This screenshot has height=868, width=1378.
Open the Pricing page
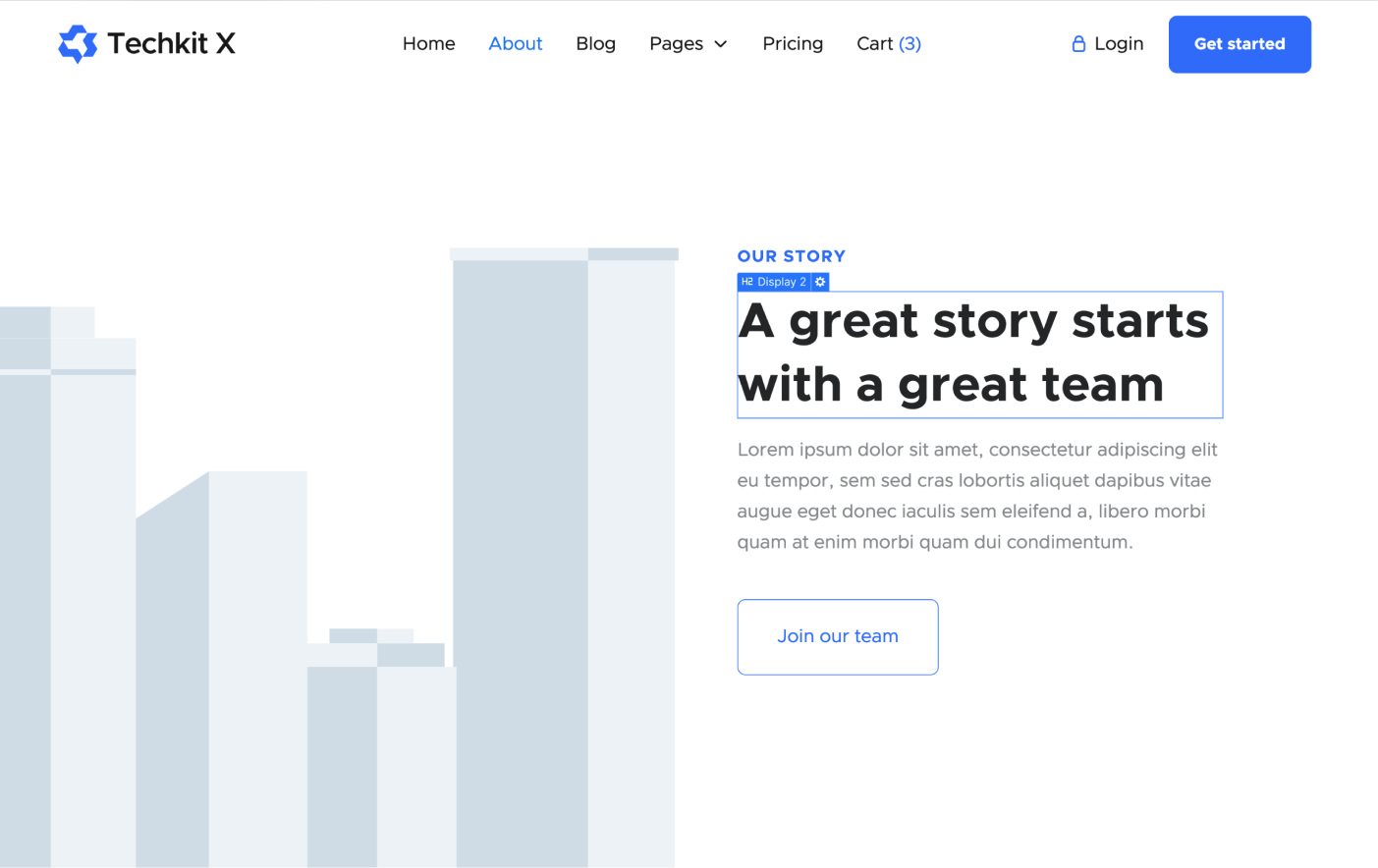[x=793, y=43]
